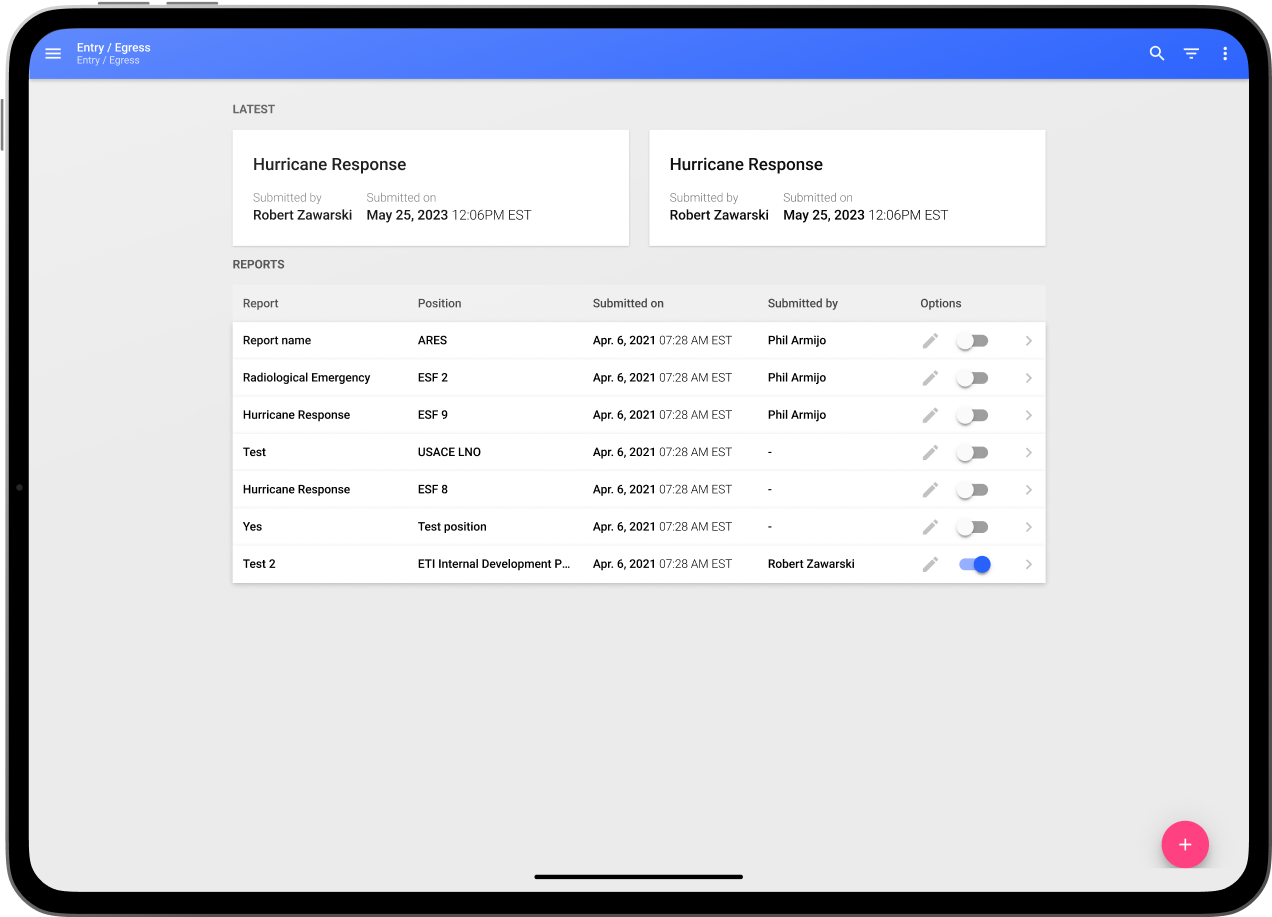Enable the toggle for ESF 9 row

click(x=972, y=415)
